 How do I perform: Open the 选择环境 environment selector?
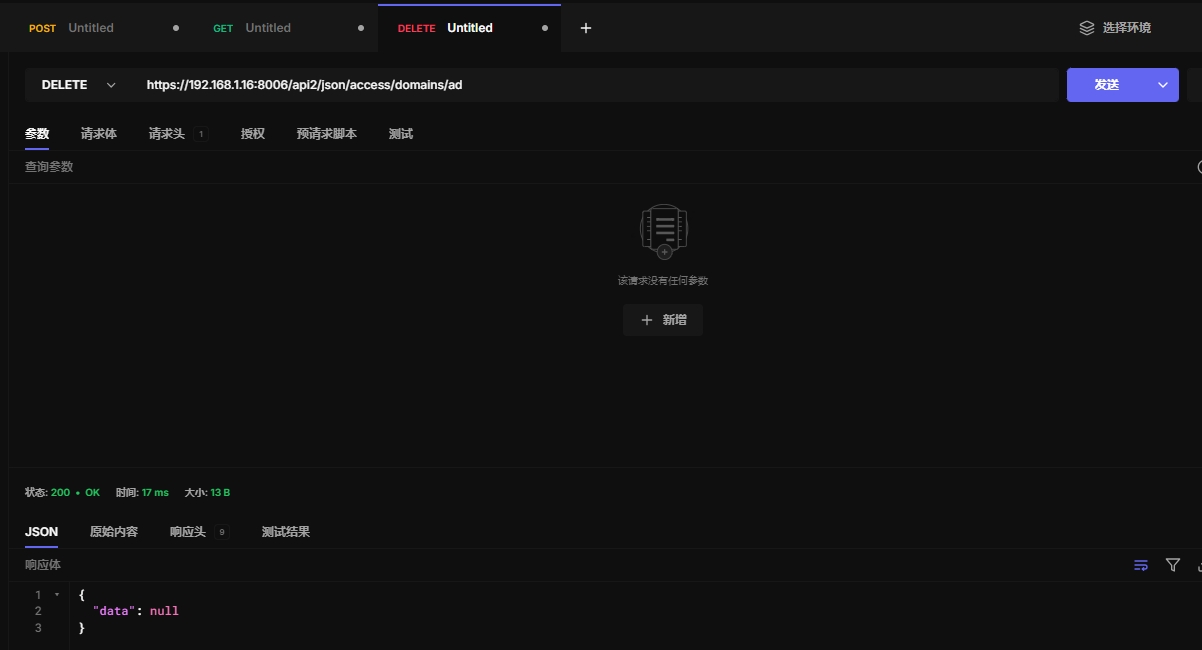(1126, 28)
